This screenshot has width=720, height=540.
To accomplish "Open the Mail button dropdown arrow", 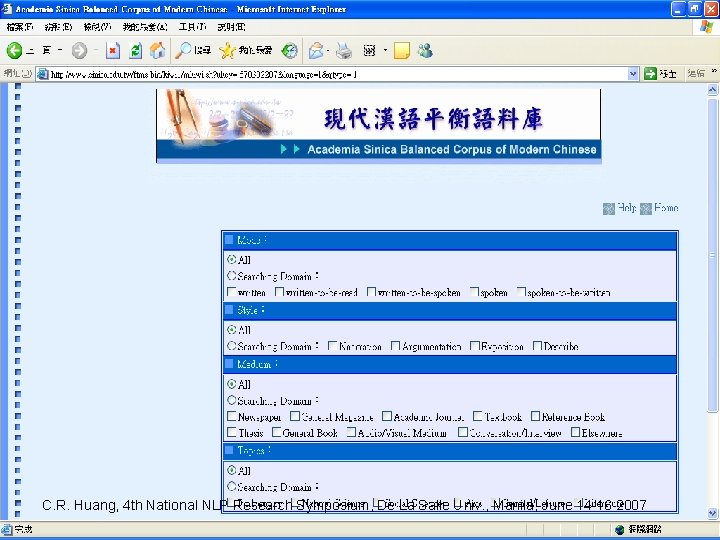I will (328, 51).
